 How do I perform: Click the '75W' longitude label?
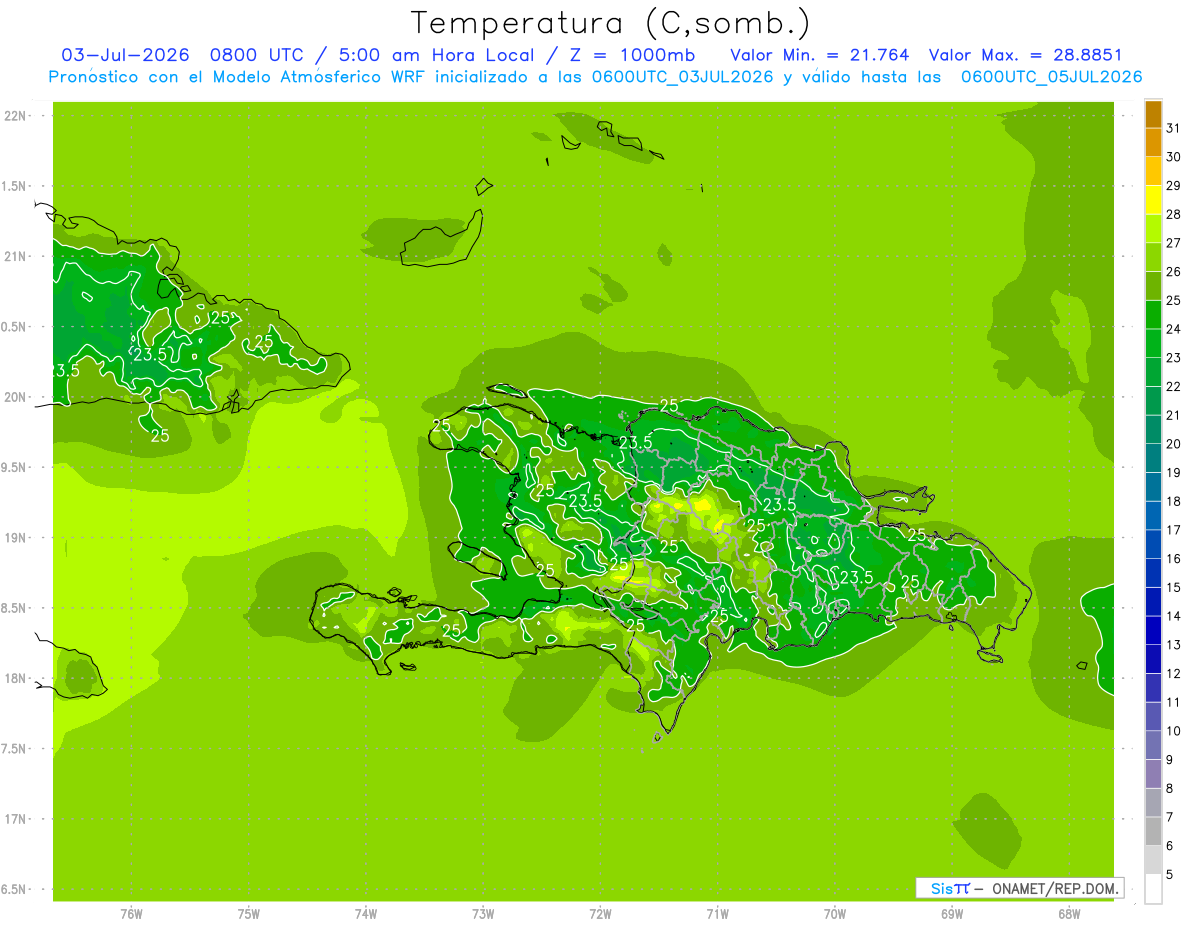[x=249, y=914]
